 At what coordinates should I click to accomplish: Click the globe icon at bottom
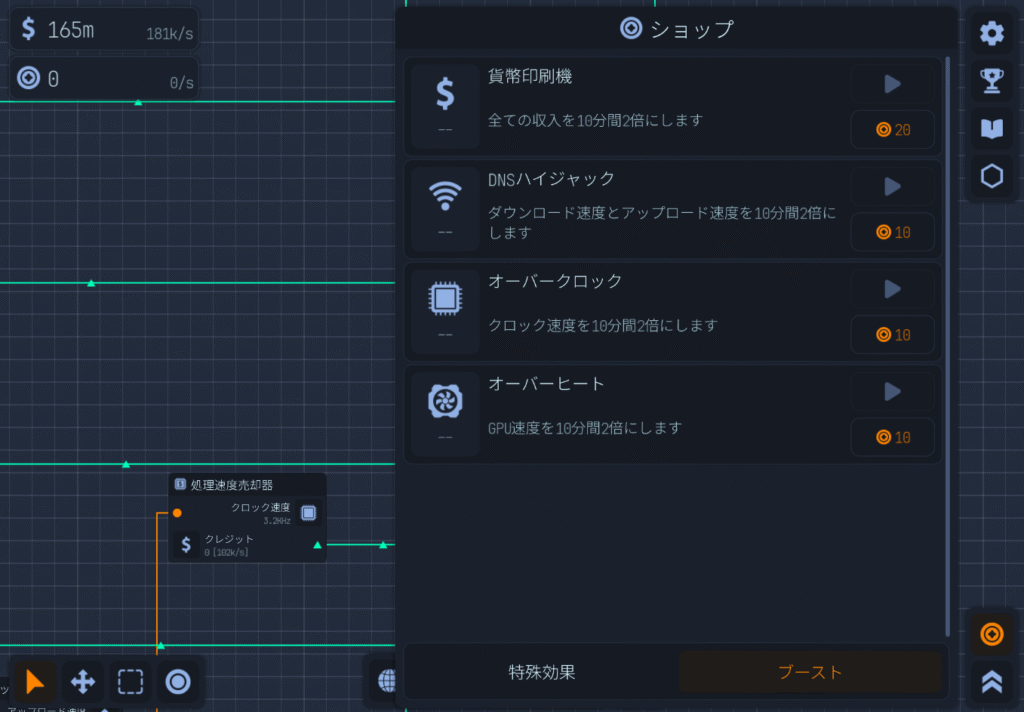click(385, 681)
